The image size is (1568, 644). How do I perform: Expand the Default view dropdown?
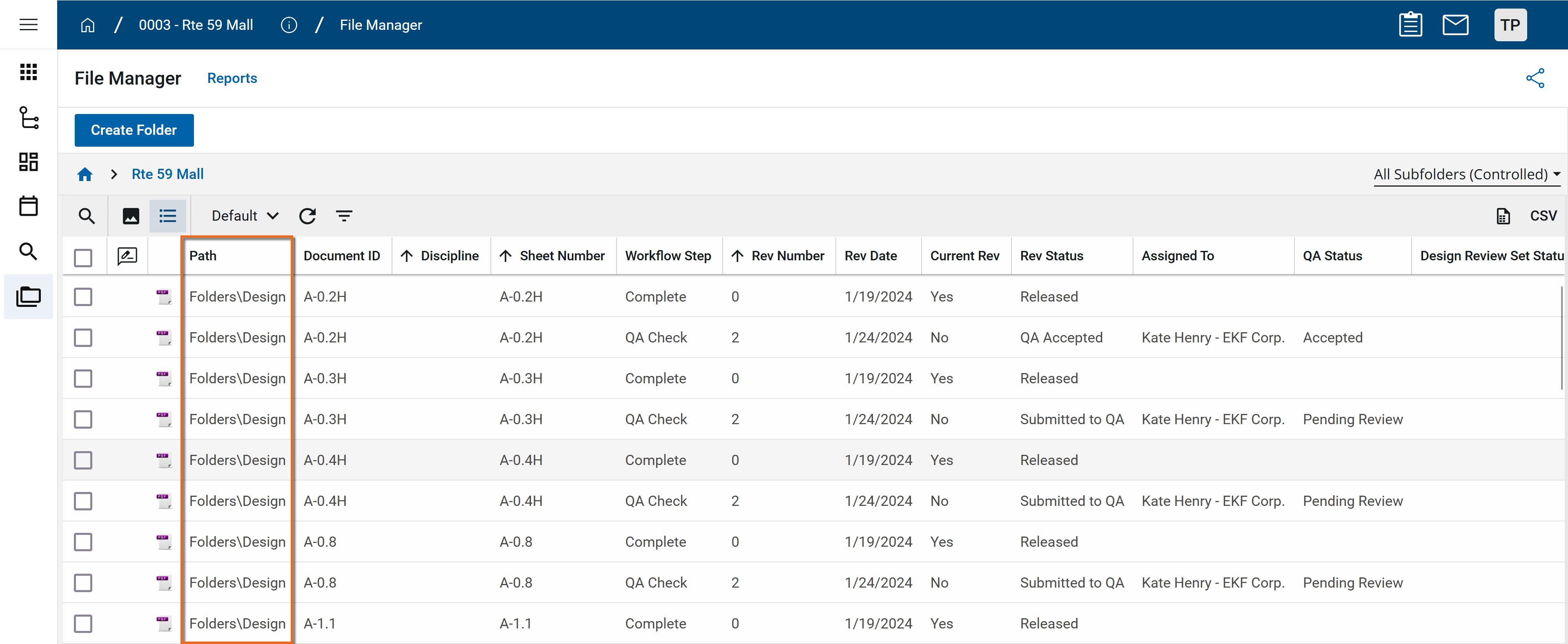(x=245, y=216)
